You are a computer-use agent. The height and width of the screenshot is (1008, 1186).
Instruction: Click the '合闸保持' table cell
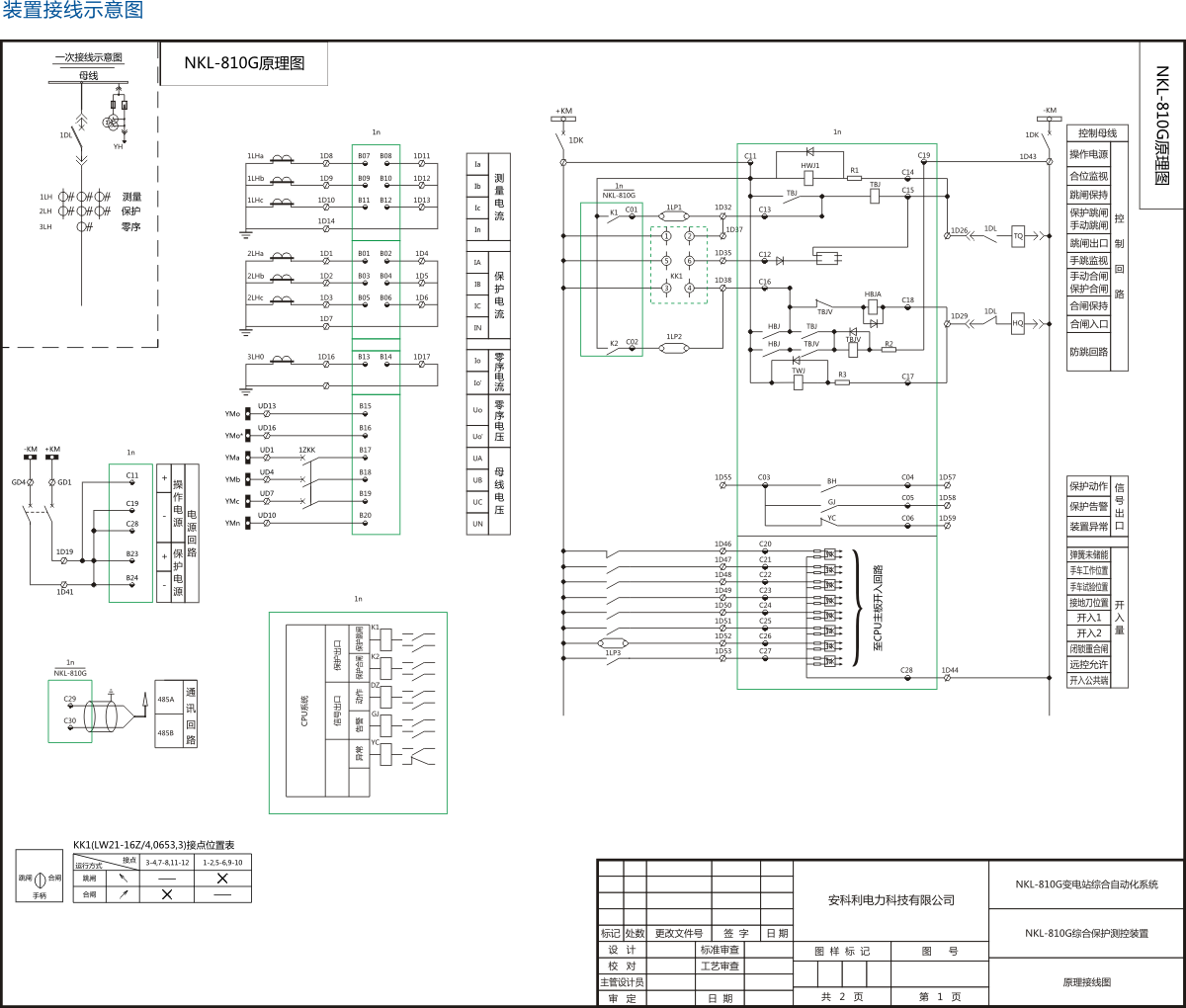pos(1089,306)
